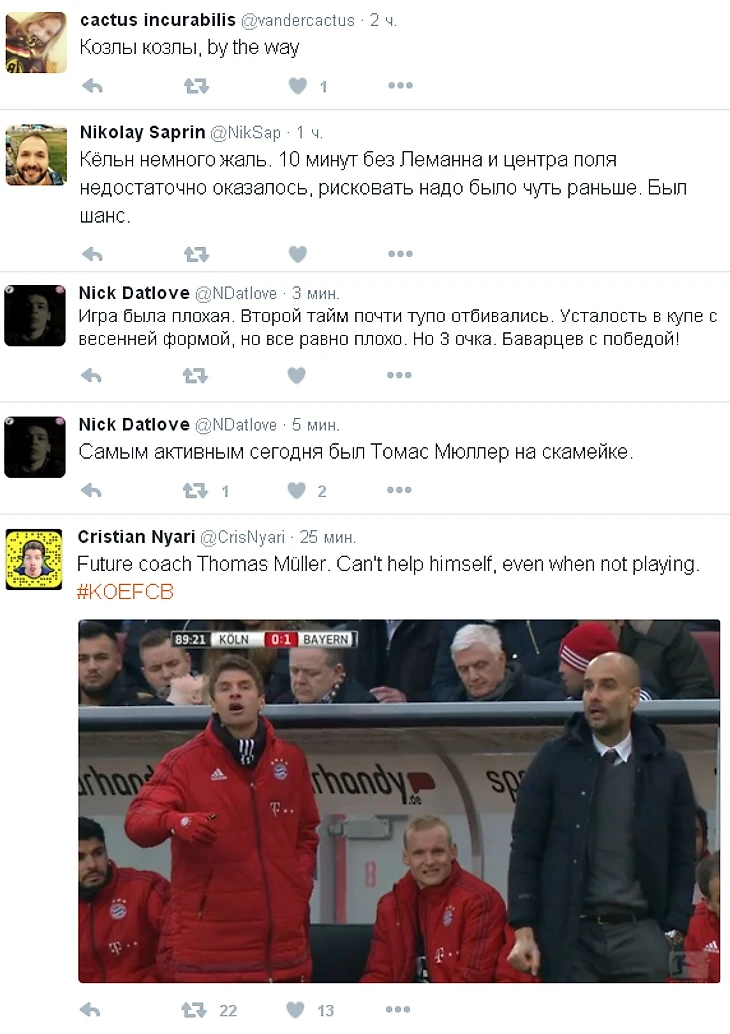Screen dimensions: 730x1034
Task: Open the @CrisNyari profile handle
Action: click(242, 537)
